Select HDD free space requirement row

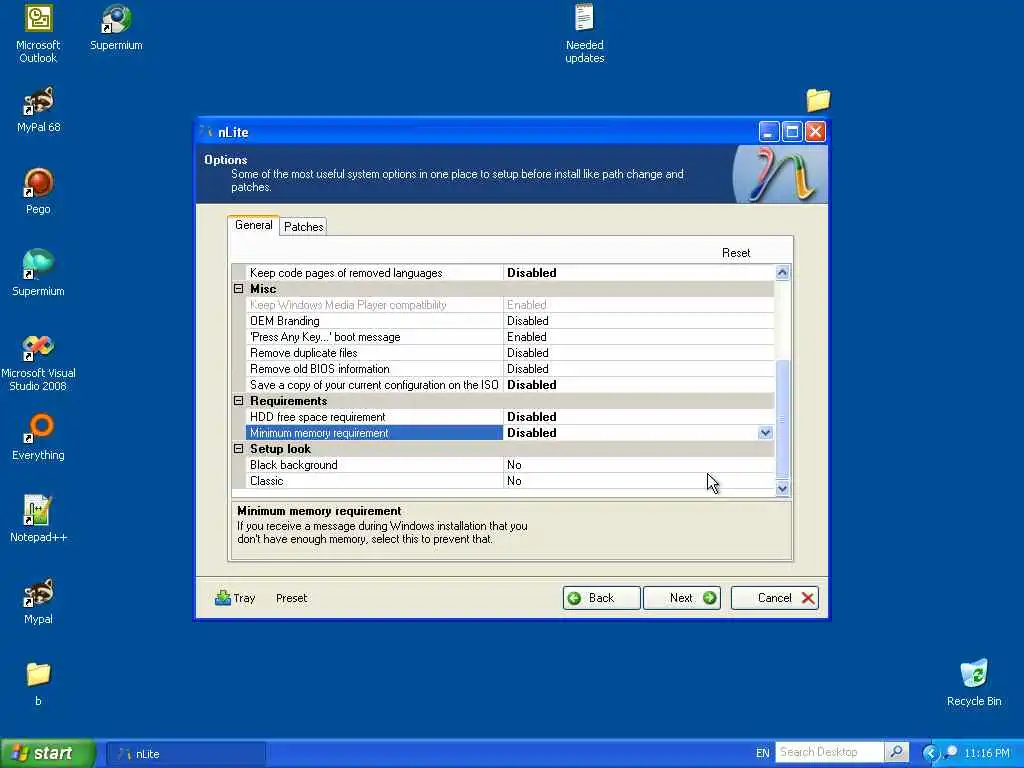pyautogui.click(x=509, y=417)
